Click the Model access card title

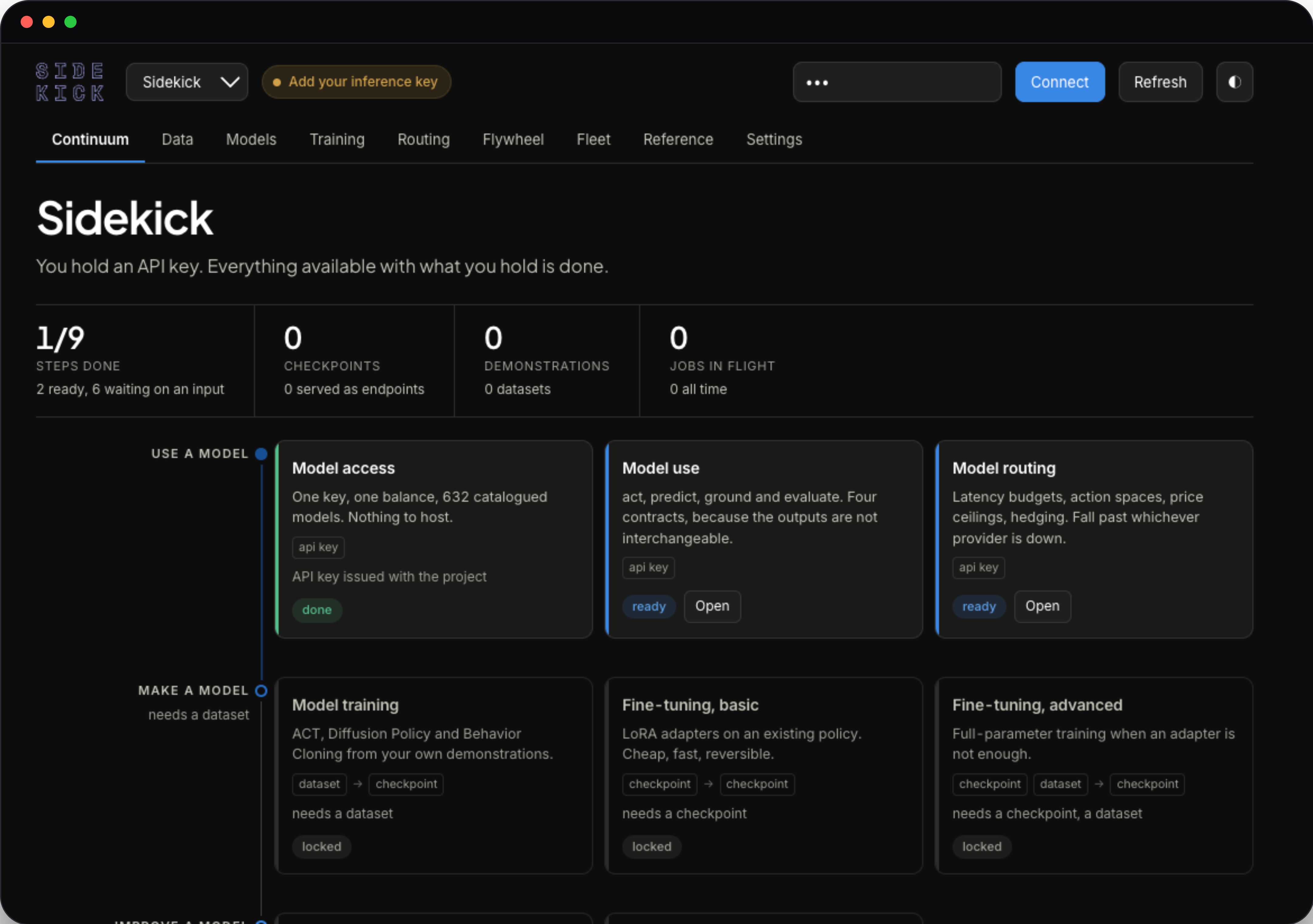click(x=343, y=468)
